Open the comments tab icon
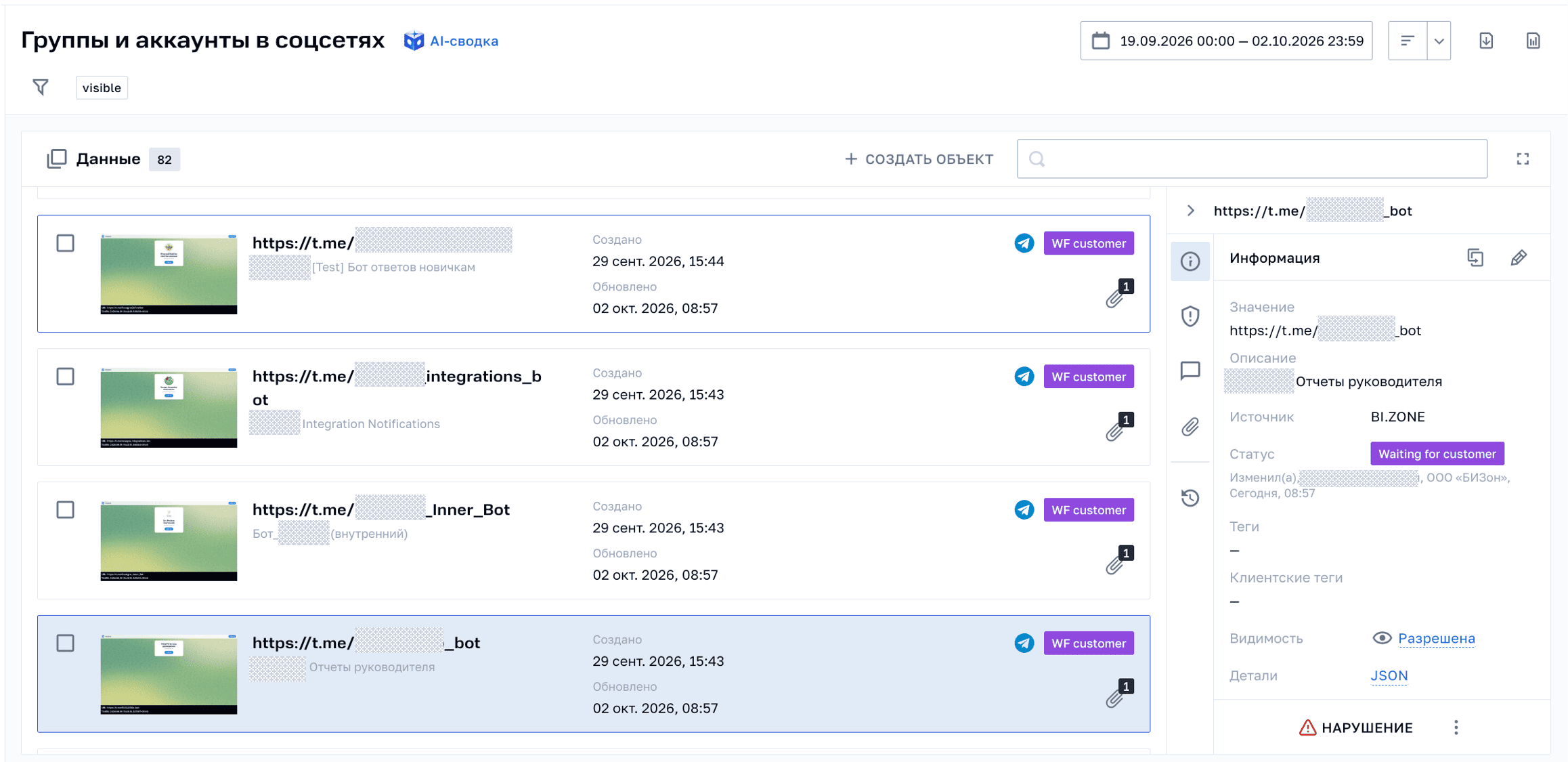Viewport: 1568px width, 762px height. click(x=1190, y=371)
